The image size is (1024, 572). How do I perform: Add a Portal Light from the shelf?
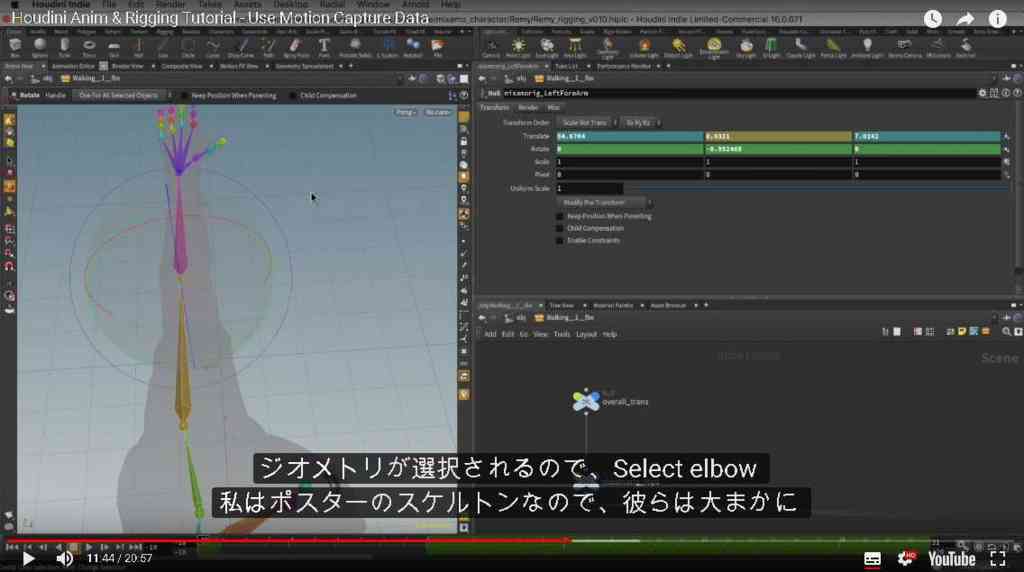[x=833, y=47]
